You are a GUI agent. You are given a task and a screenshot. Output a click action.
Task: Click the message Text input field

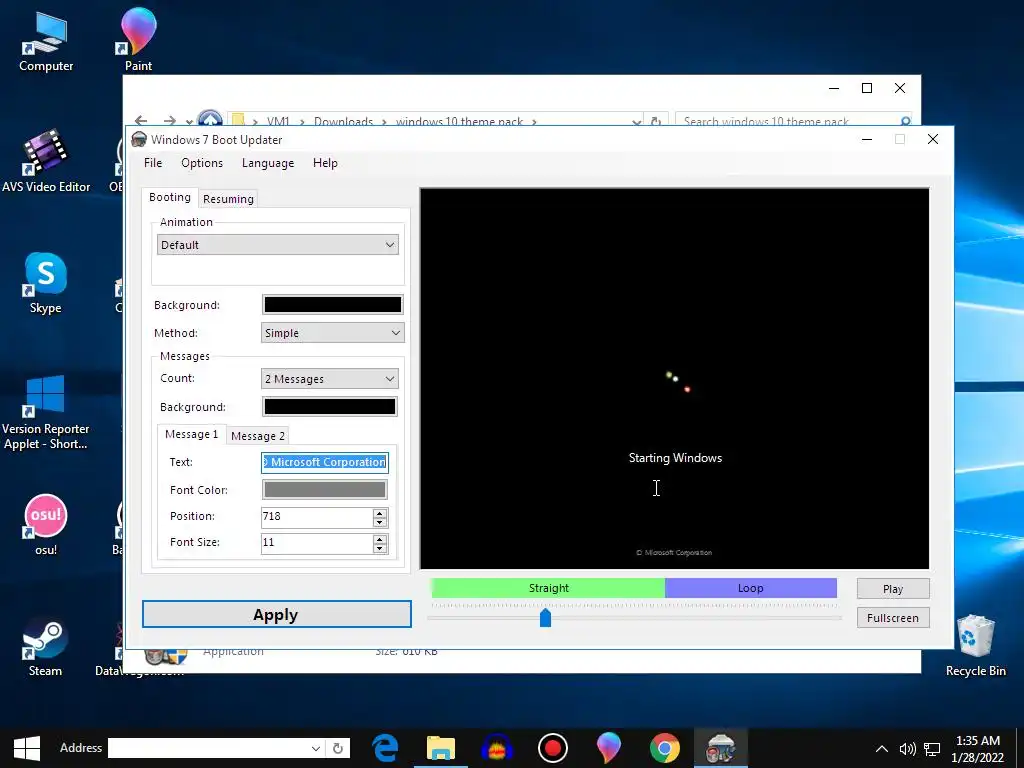click(x=325, y=462)
